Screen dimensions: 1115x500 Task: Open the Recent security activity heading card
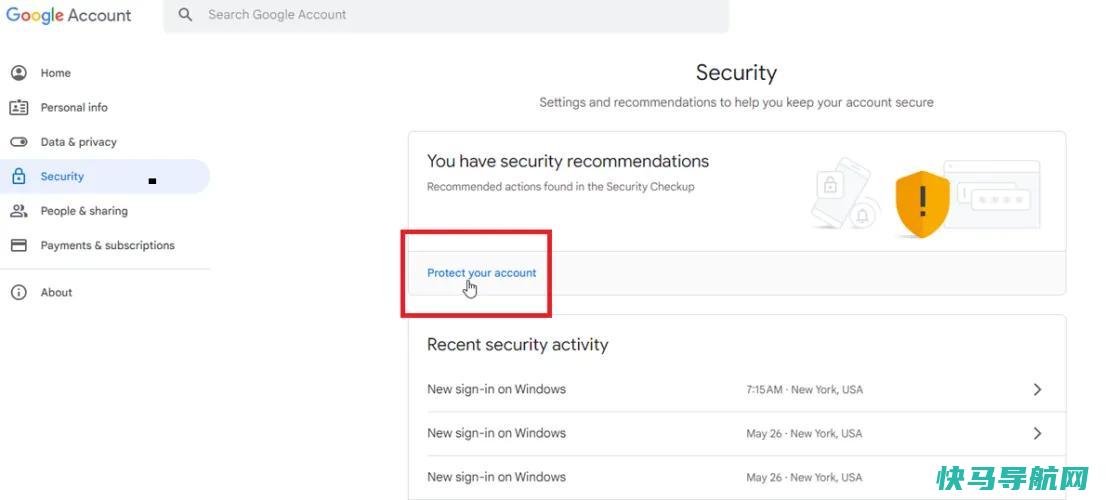(x=518, y=344)
